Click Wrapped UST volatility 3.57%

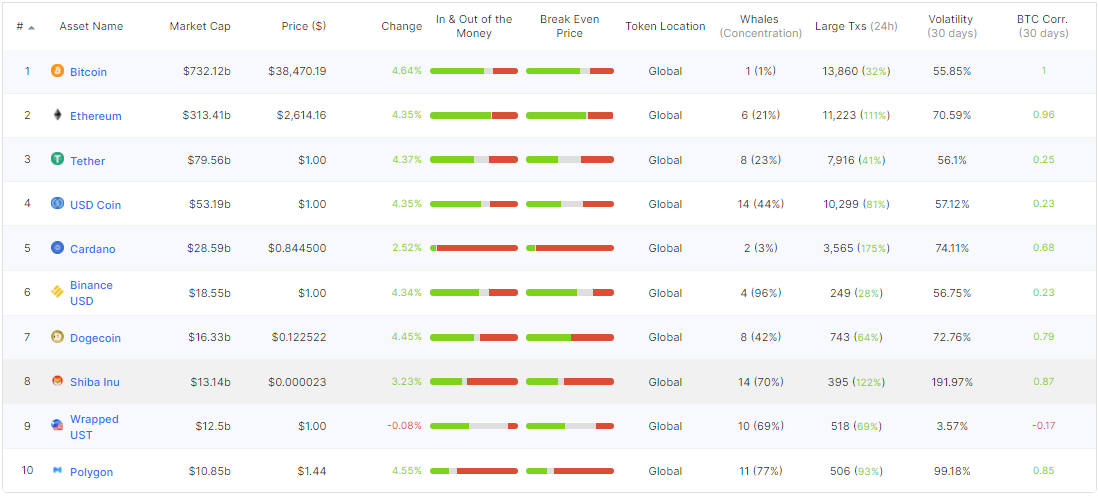pyautogui.click(x=952, y=426)
